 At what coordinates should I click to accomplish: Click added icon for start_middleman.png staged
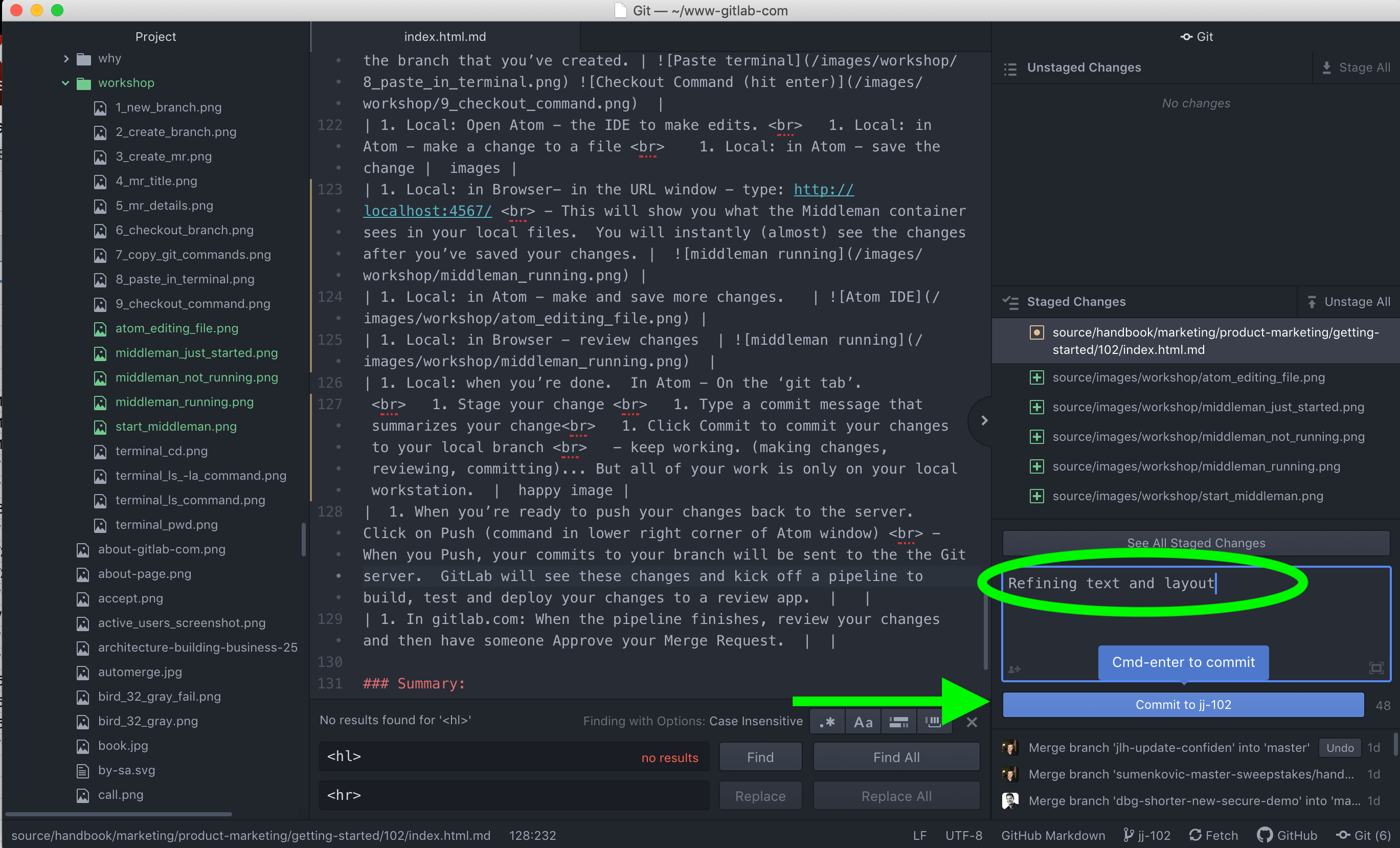pyautogui.click(x=1036, y=496)
